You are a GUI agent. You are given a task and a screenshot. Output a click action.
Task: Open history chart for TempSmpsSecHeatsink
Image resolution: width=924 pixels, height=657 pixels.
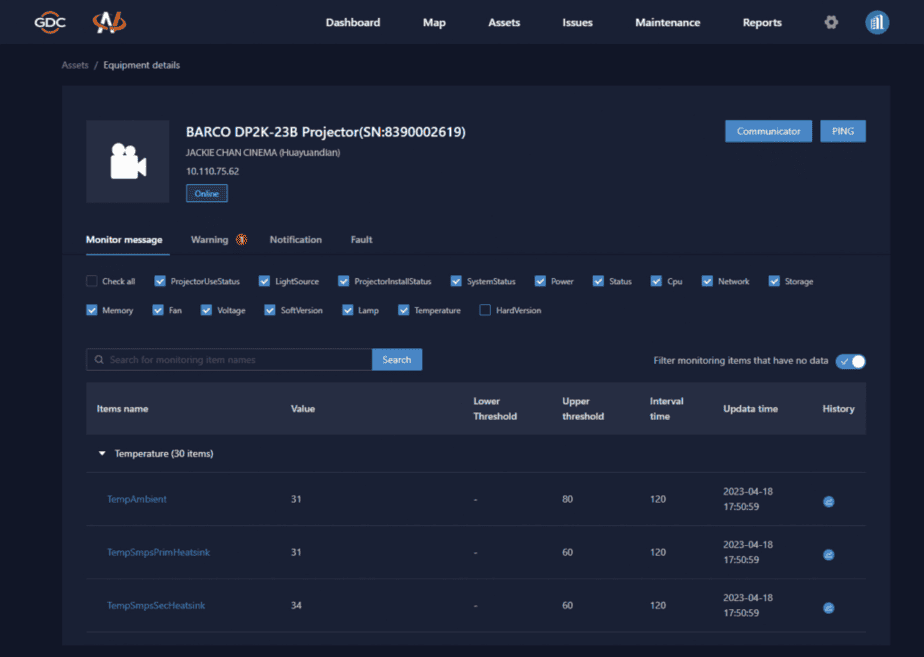pos(828,607)
